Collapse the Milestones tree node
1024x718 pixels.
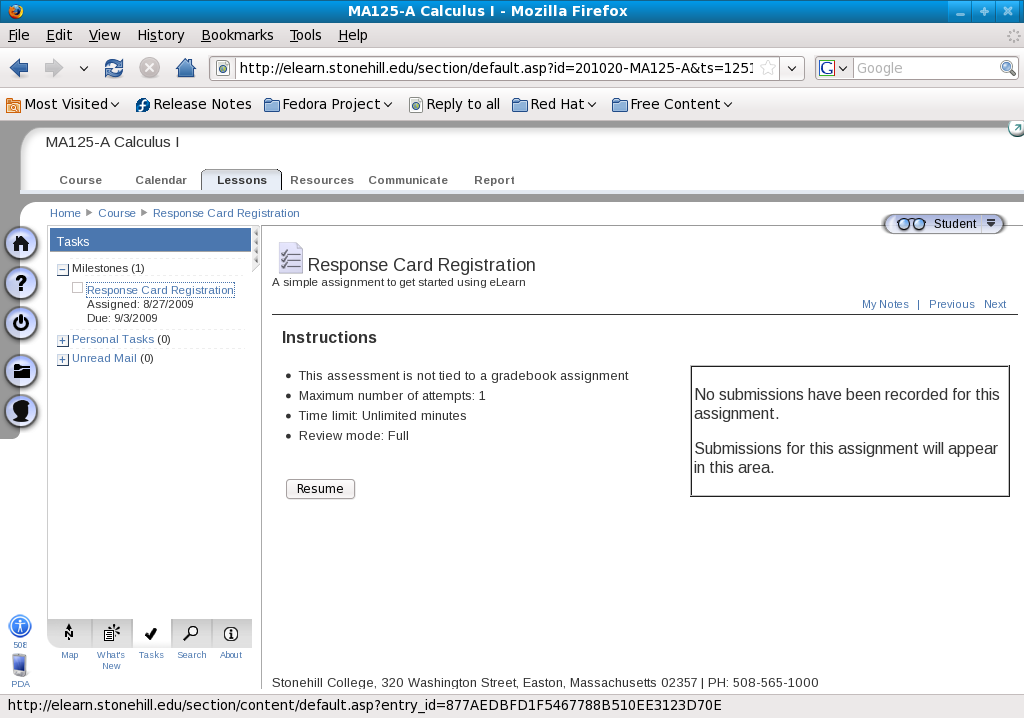pyautogui.click(x=63, y=269)
